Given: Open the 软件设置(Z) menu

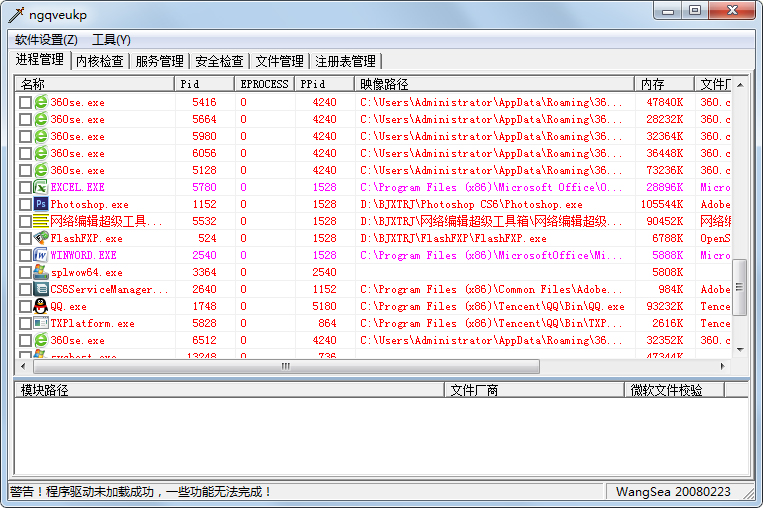Looking at the screenshot, I should [x=46, y=40].
